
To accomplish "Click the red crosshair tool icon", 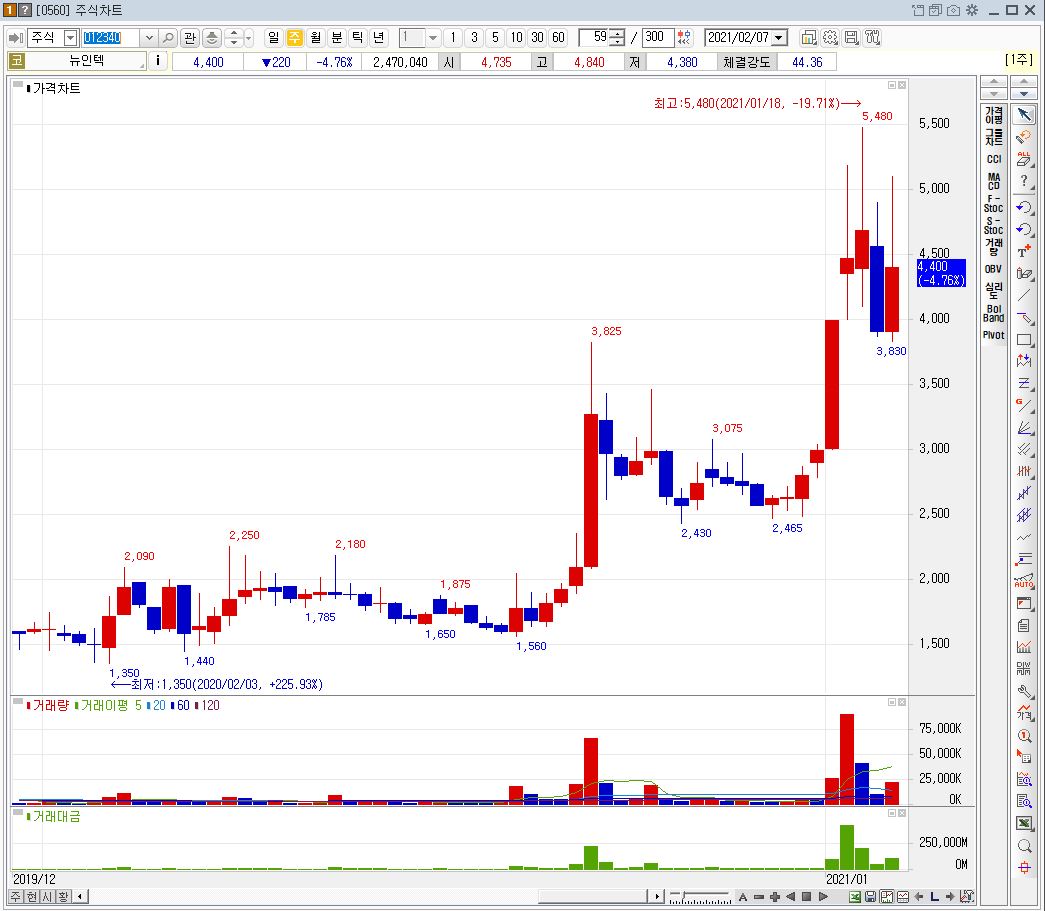I will tap(1024, 867).
